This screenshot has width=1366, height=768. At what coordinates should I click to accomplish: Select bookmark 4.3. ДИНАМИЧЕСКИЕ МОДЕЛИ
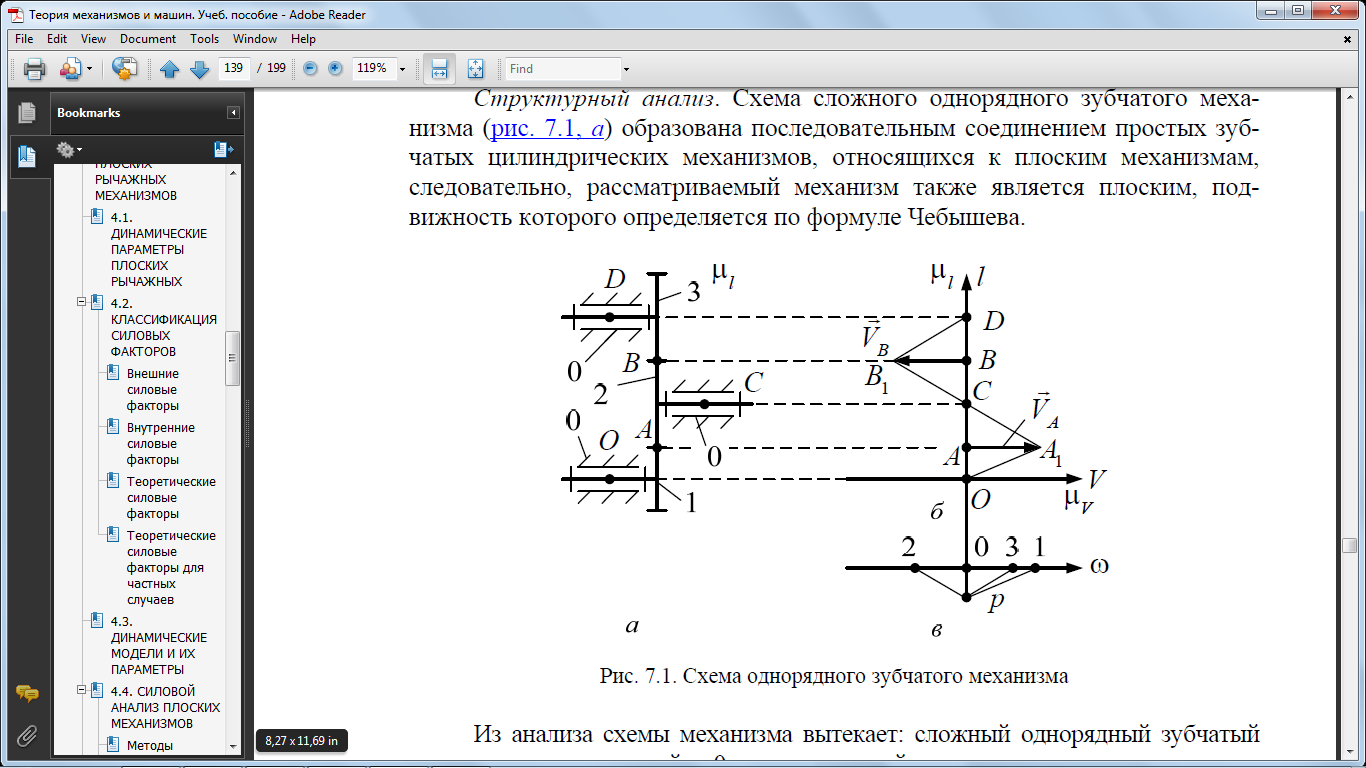click(x=159, y=645)
